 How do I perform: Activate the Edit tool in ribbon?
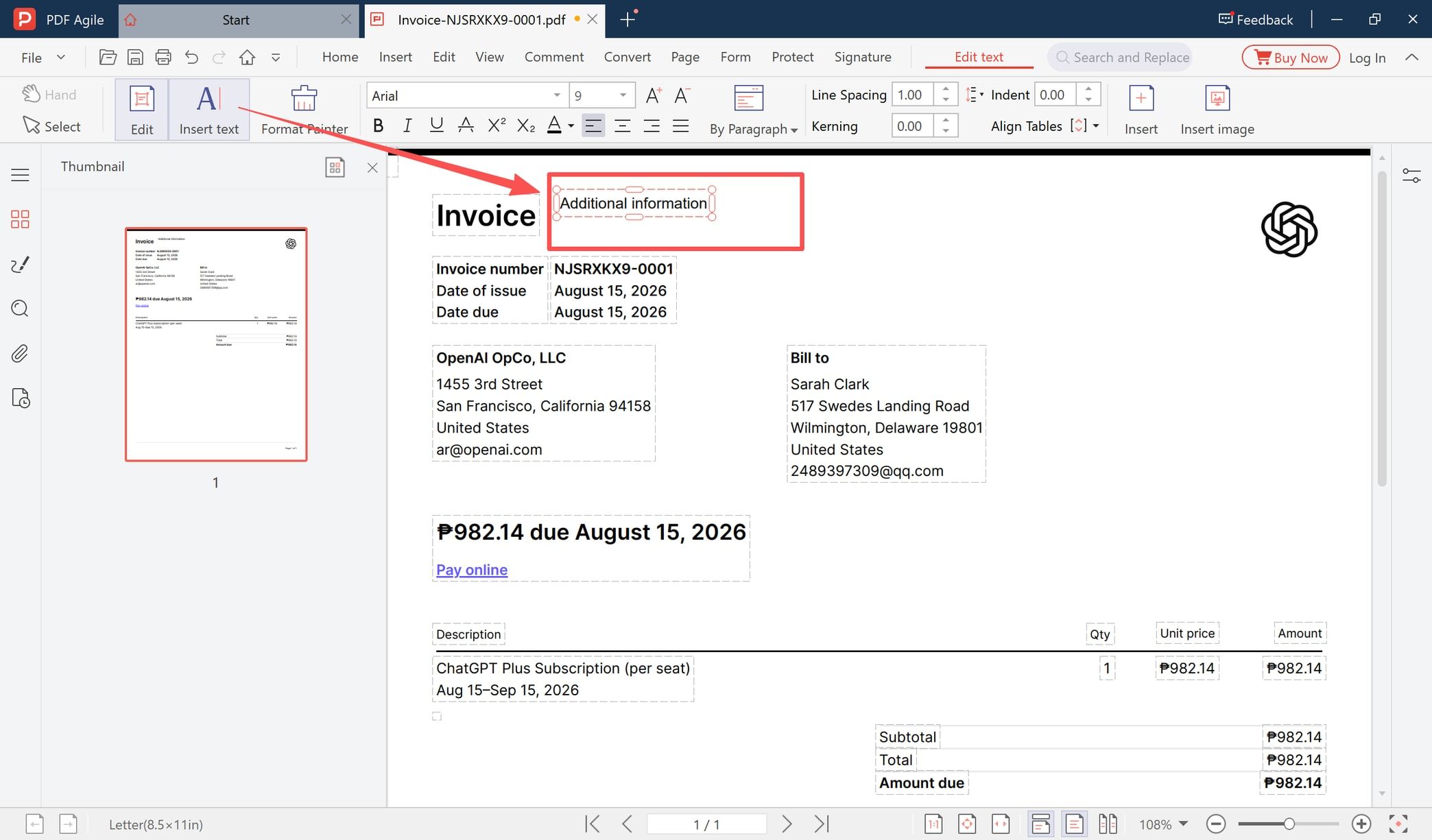[x=142, y=110]
